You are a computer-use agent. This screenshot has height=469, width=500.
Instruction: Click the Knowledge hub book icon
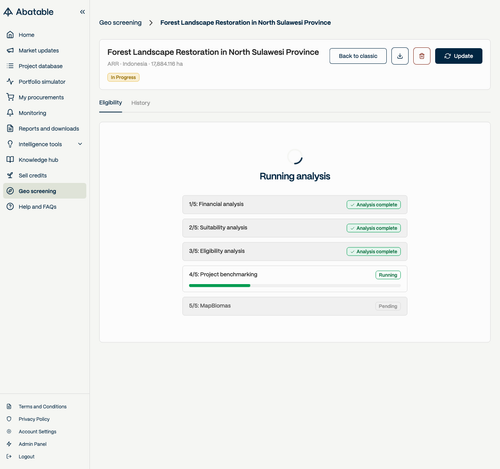[10, 160]
